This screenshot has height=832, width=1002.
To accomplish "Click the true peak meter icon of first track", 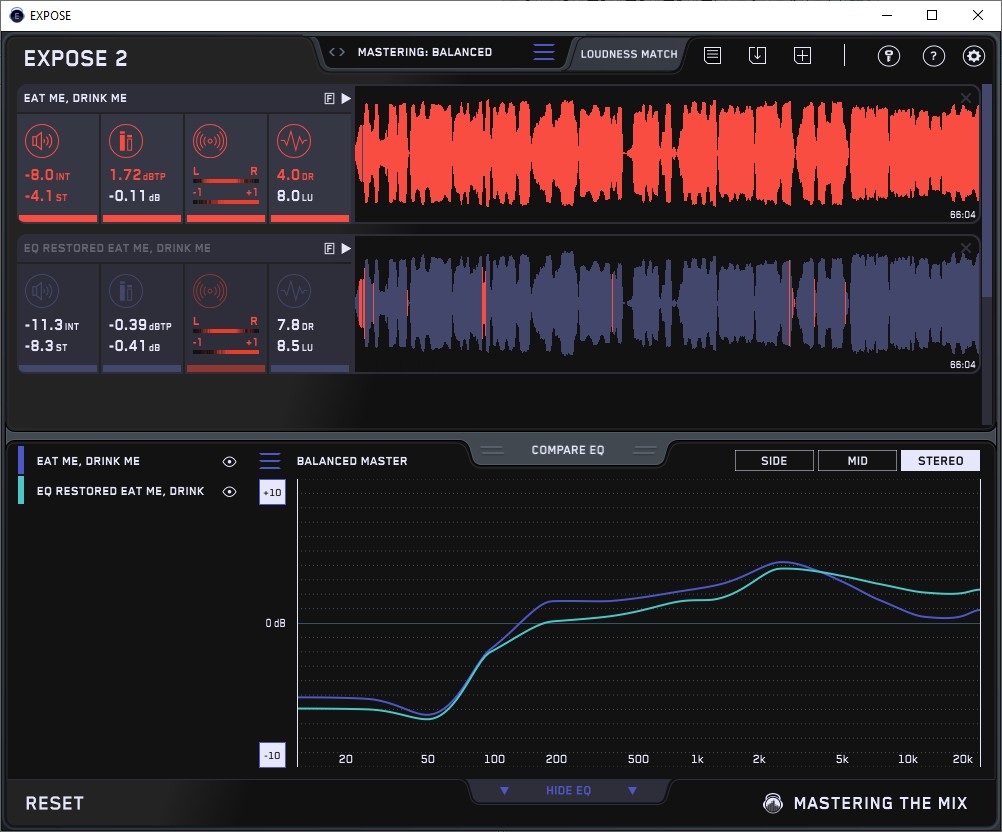I will coord(126,141).
